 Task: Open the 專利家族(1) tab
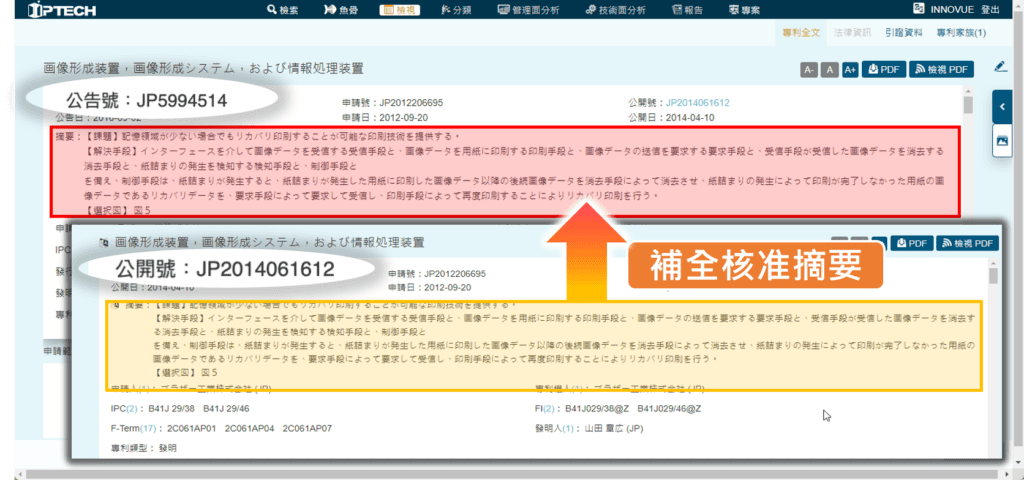(x=961, y=33)
